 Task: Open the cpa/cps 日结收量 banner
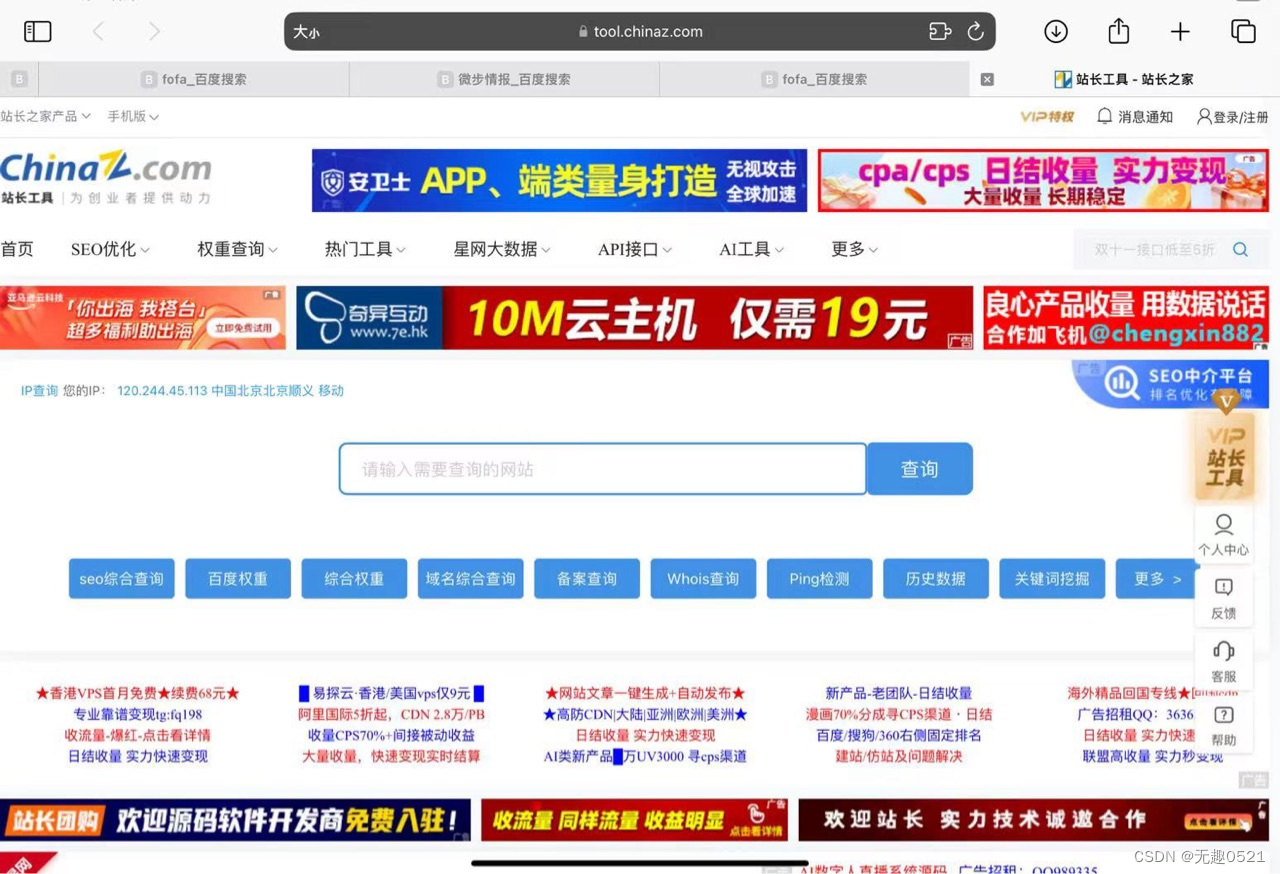1043,180
